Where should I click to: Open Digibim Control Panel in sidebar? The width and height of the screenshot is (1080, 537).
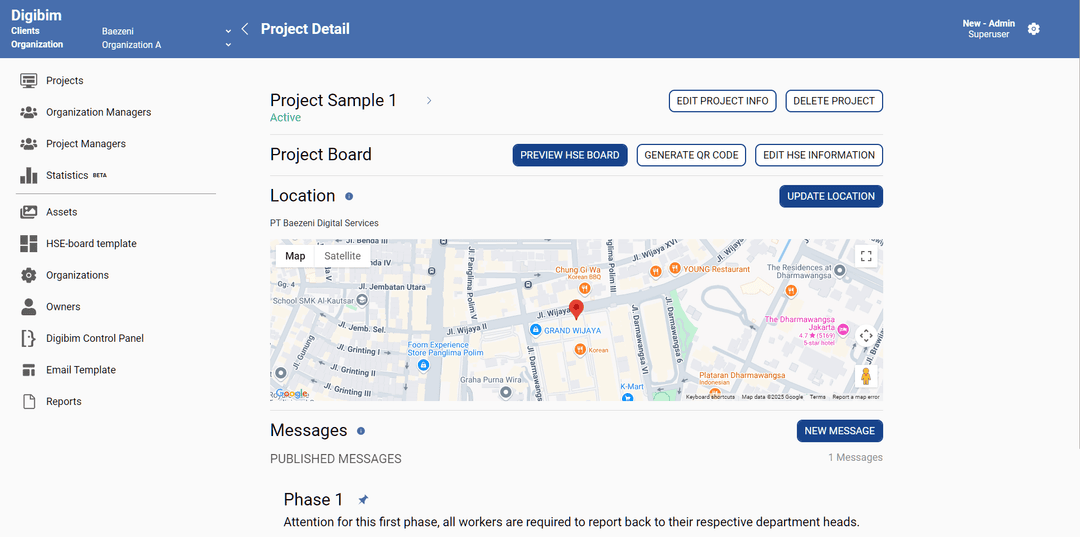pyautogui.click(x=95, y=338)
